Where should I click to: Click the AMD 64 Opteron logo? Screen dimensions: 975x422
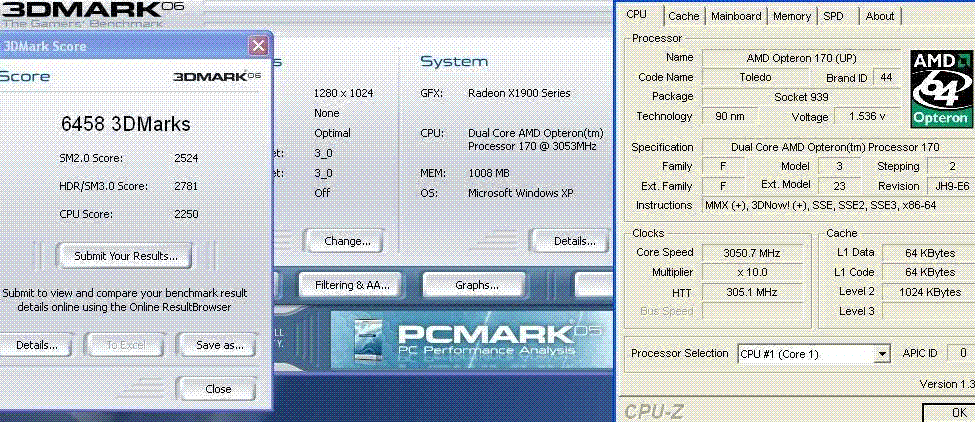[x=942, y=89]
